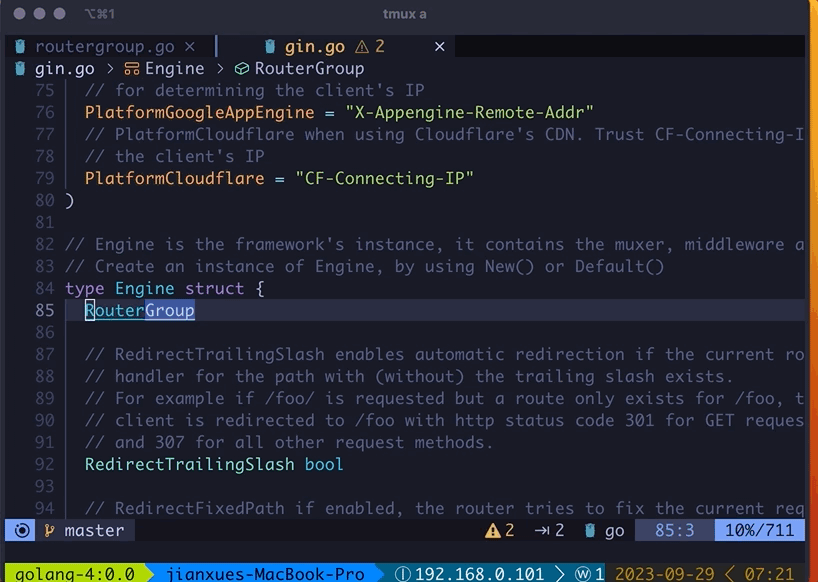Close the routergroup.go tab
Viewport: 818px width, 582px height.
click(x=190, y=47)
